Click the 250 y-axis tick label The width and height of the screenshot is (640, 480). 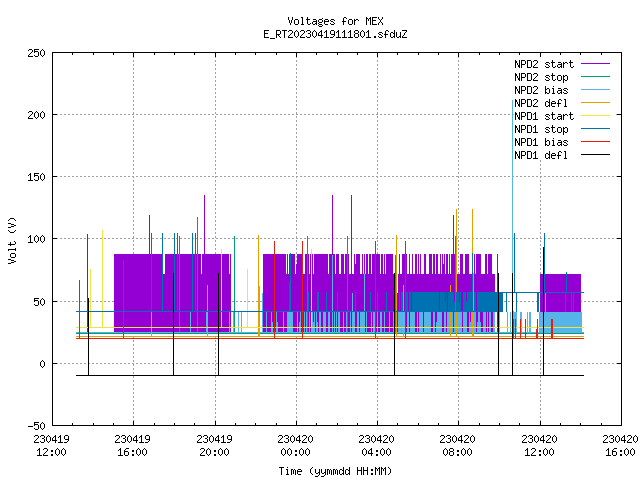click(36, 53)
